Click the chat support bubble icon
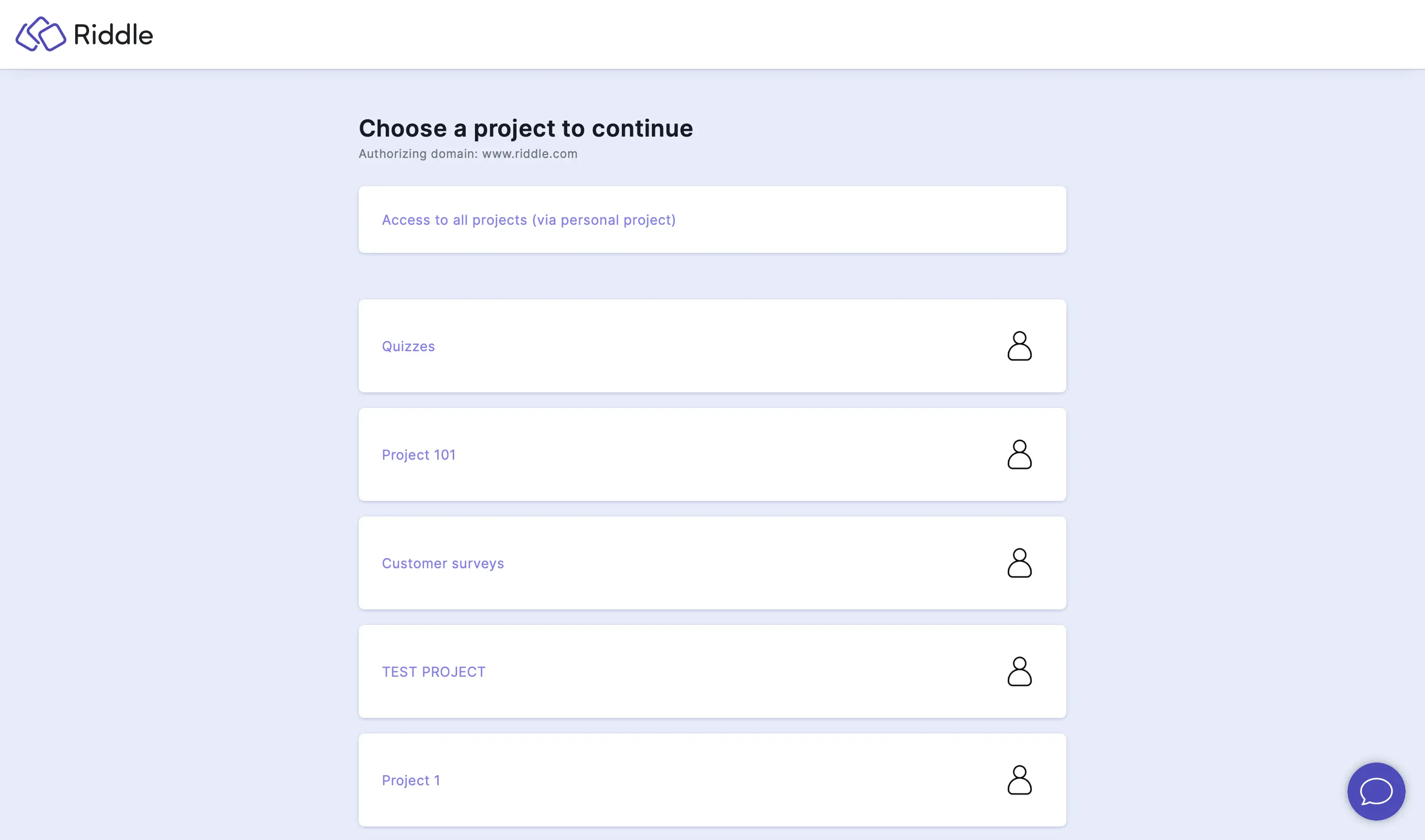The image size is (1425, 840). click(1377, 792)
